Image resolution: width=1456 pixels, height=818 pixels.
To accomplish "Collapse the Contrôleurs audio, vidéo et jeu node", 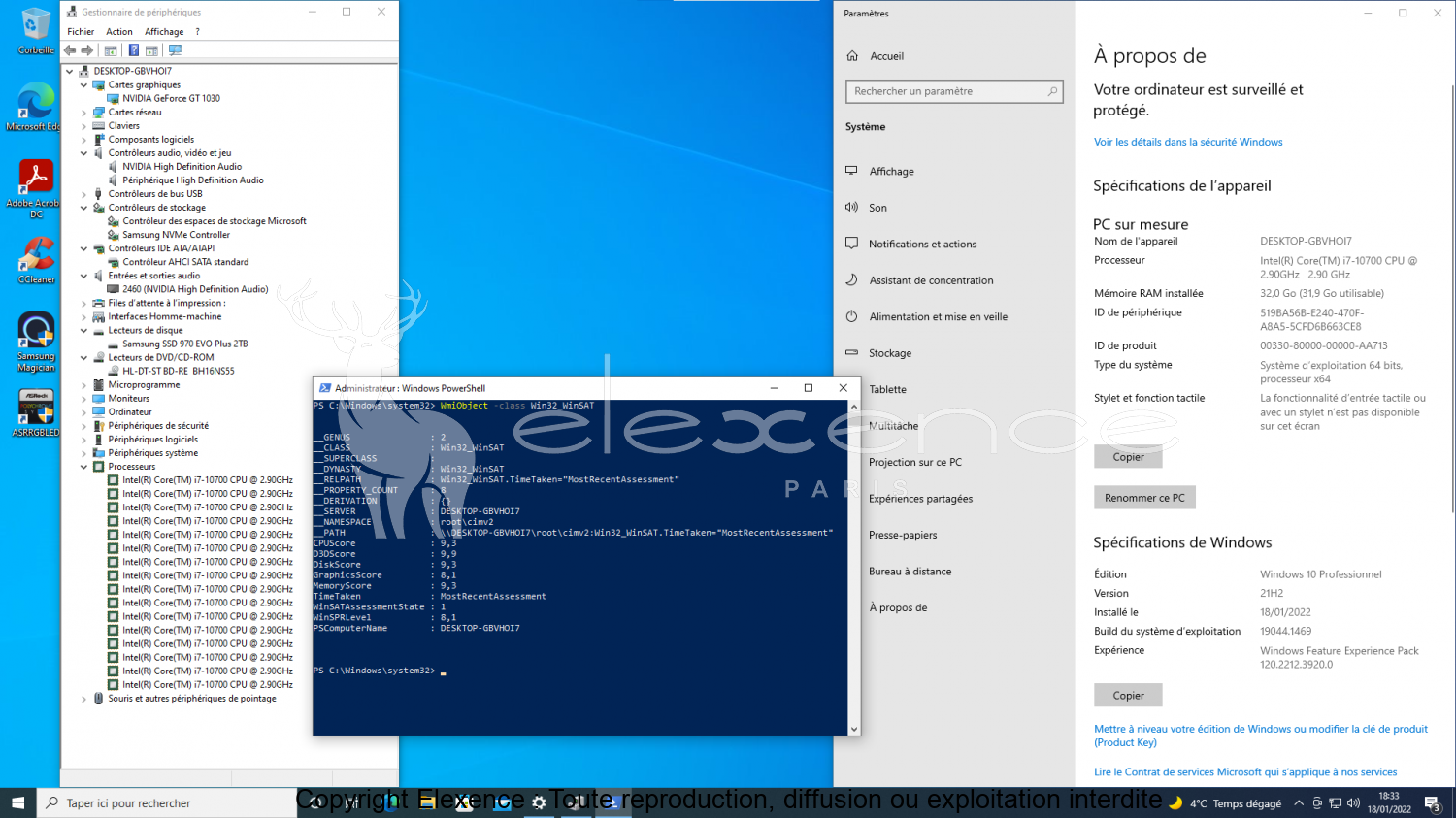I will (x=83, y=153).
